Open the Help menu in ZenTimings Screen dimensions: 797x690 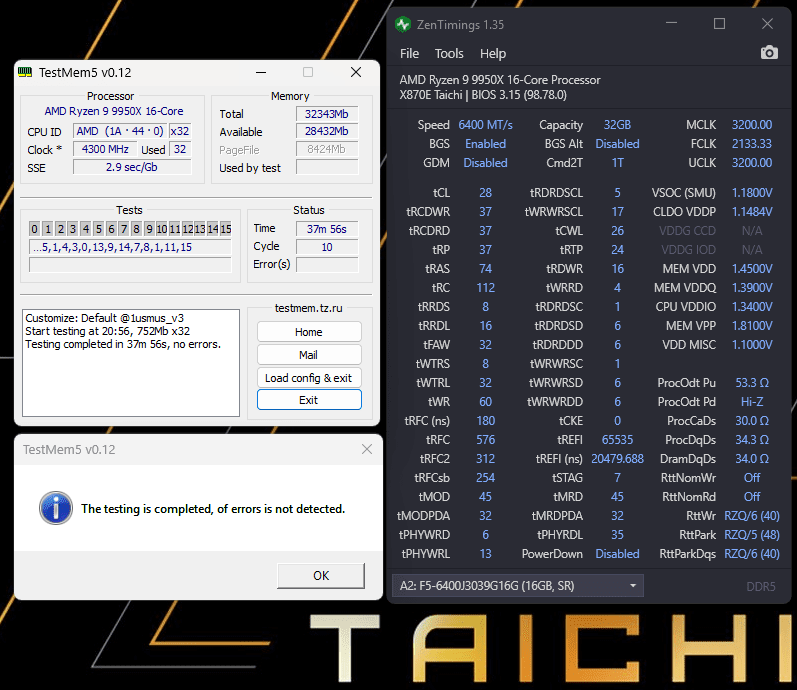pyautogui.click(x=493, y=53)
